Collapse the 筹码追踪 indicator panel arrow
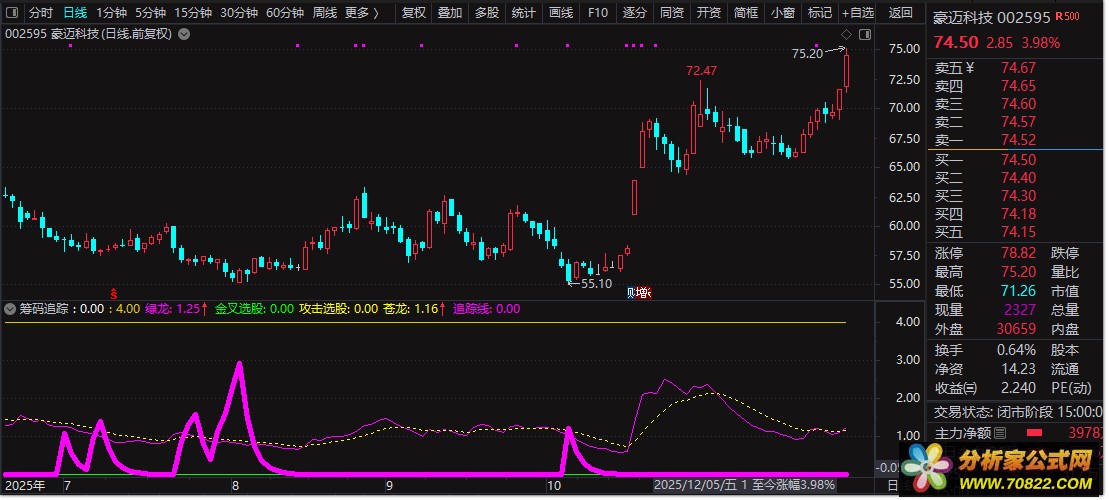This screenshot has height=500, width=1109. point(10,308)
